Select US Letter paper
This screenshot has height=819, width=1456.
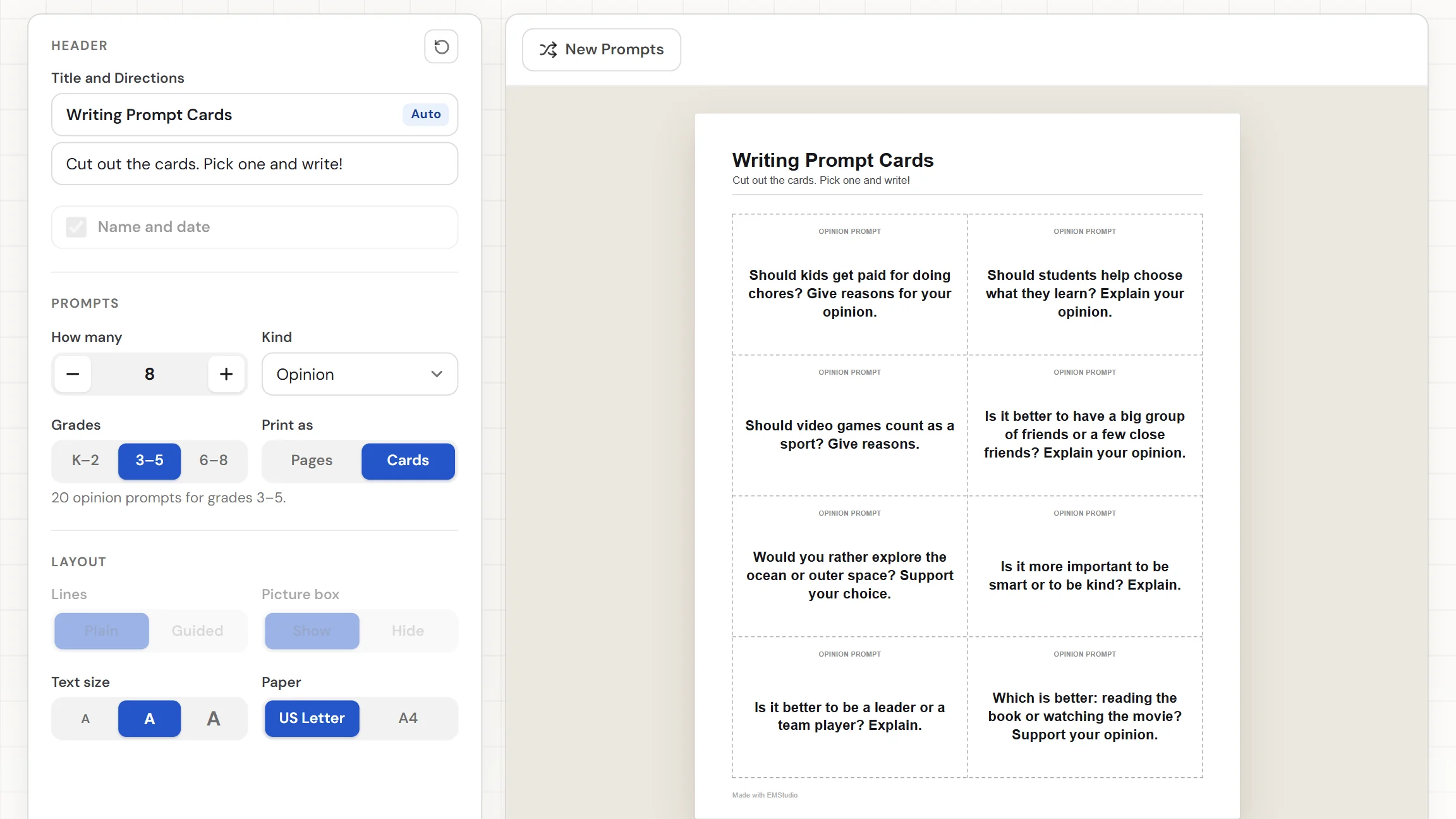tap(312, 719)
